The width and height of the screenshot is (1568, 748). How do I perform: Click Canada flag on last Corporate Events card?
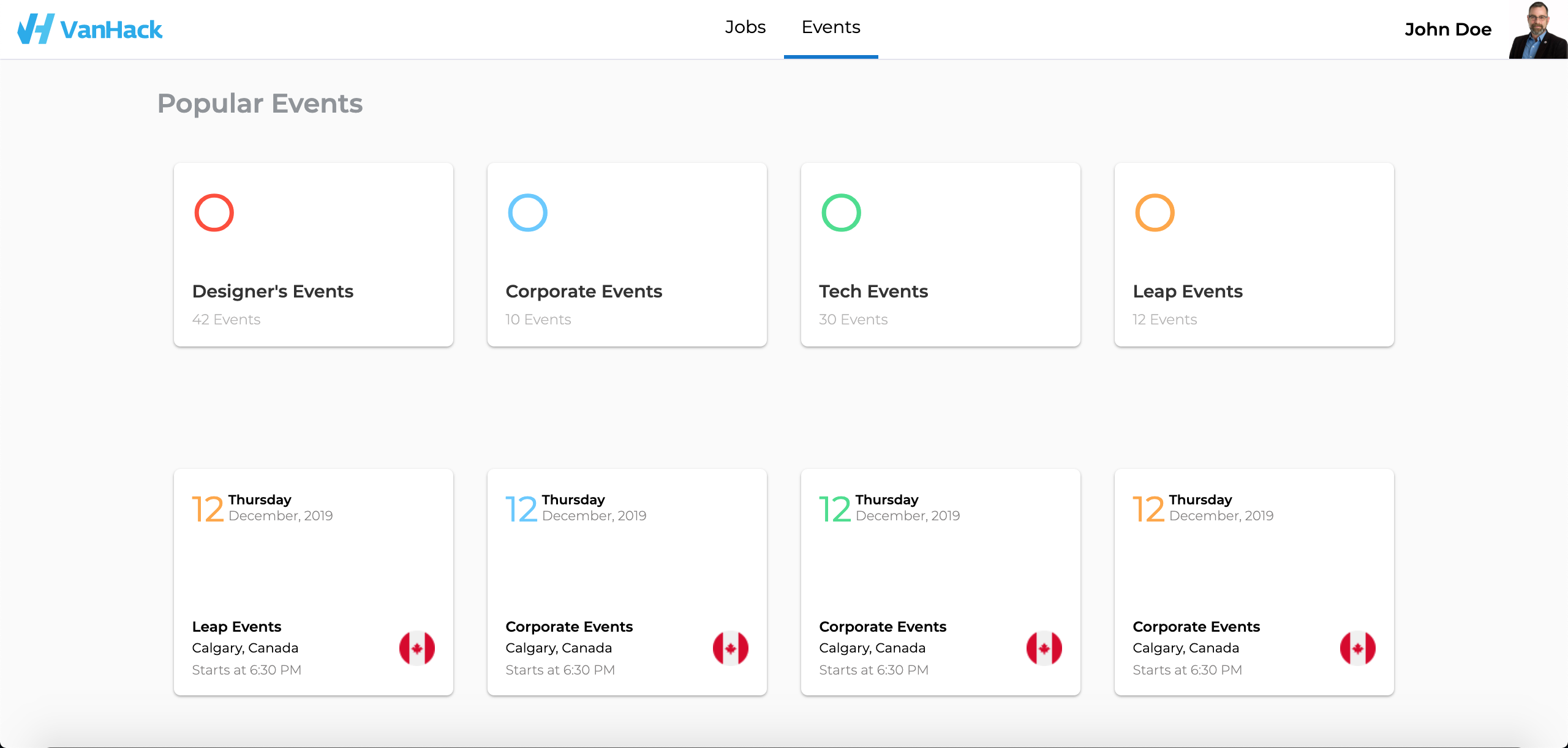1357,648
